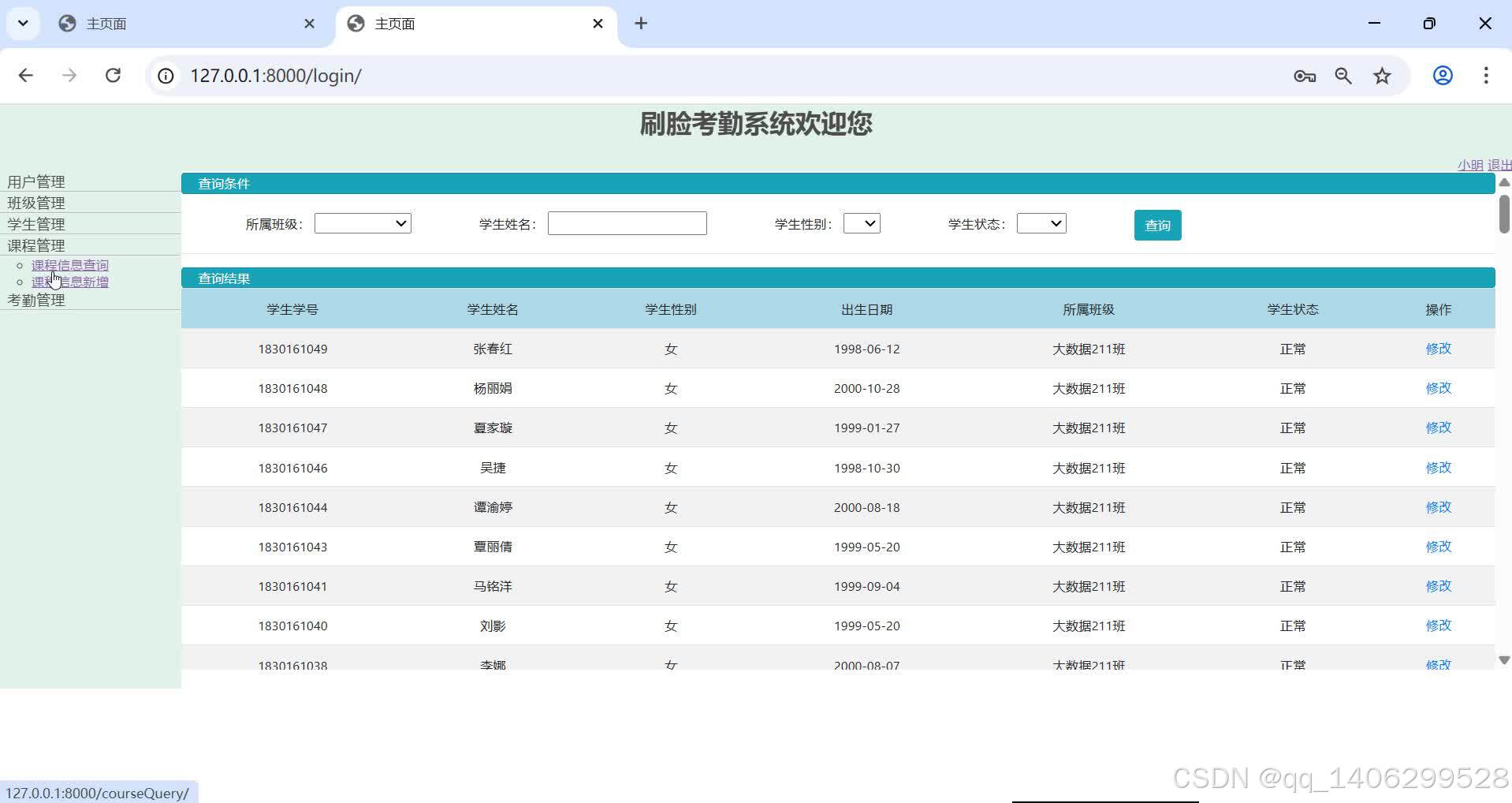Click 修改 for student 张春红
Screen dimensions: 1512x803
pyautogui.click(x=1438, y=349)
